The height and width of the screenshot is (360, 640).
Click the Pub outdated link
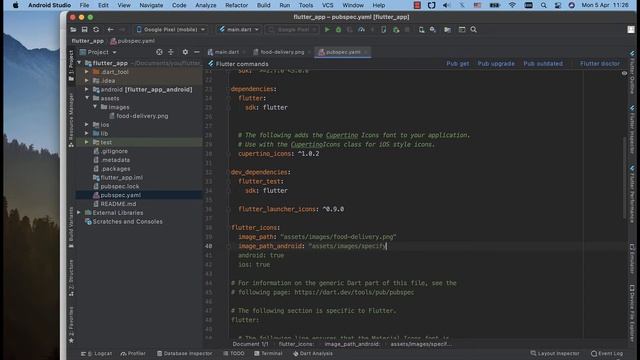coord(543,64)
